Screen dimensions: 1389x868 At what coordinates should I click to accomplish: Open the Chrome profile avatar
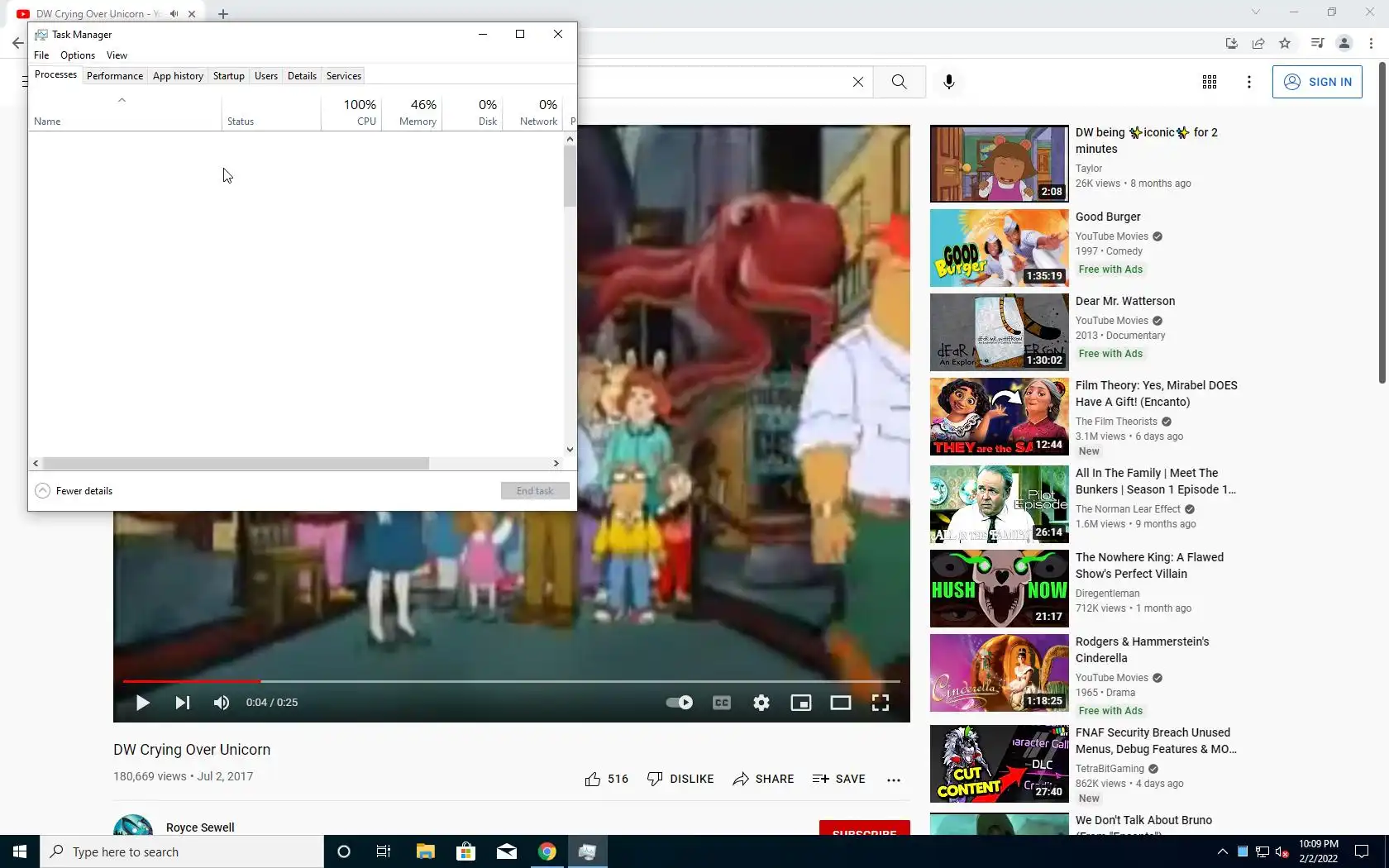pos(1344,43)
